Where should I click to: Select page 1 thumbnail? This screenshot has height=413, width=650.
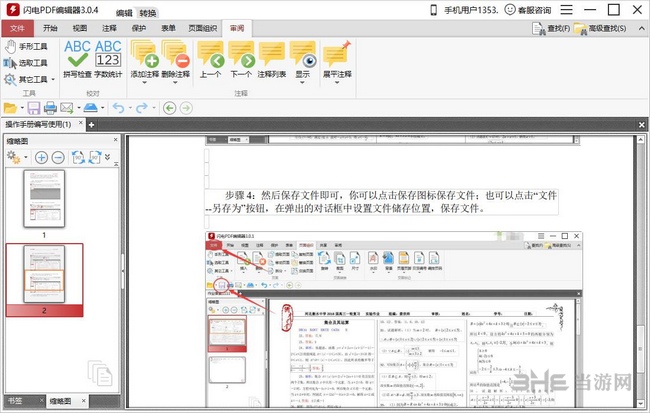coord(44,199)
